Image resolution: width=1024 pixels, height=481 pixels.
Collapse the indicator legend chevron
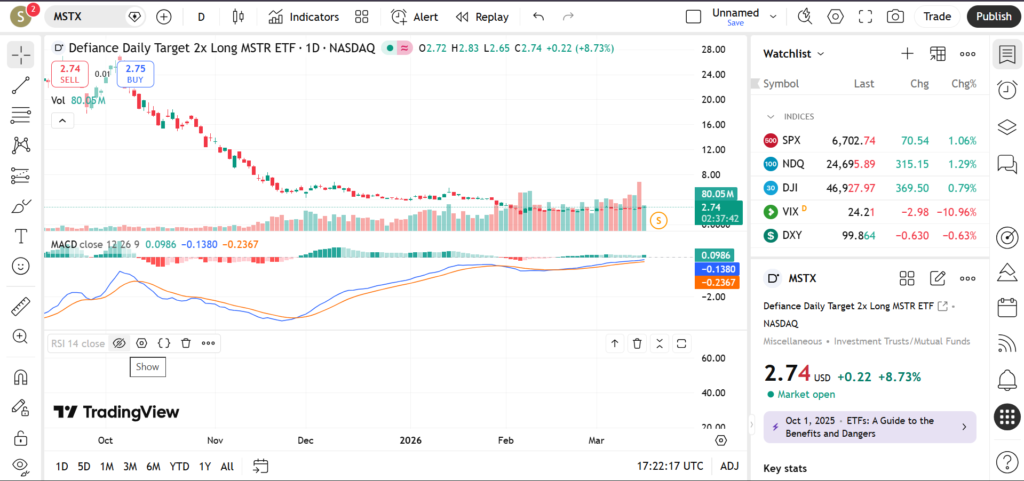[62, 121]
